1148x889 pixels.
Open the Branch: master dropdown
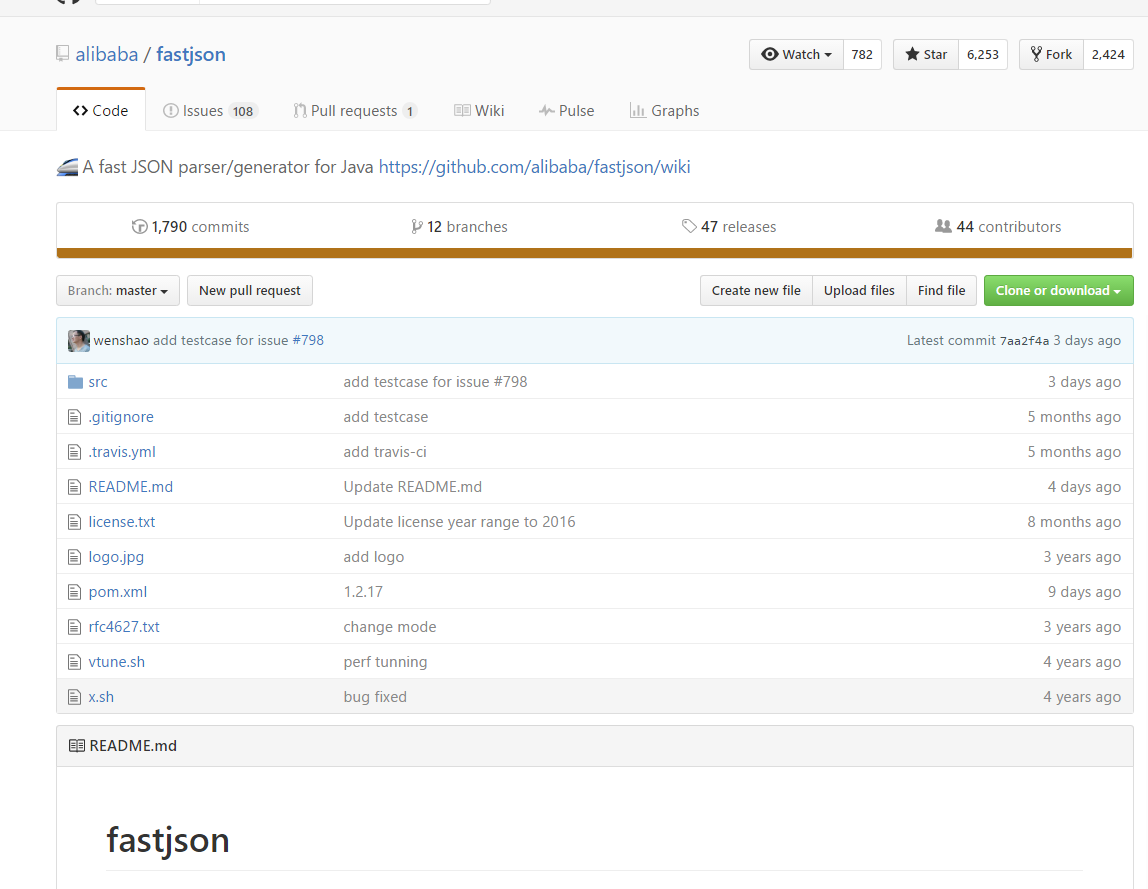[x=118, y=291]
